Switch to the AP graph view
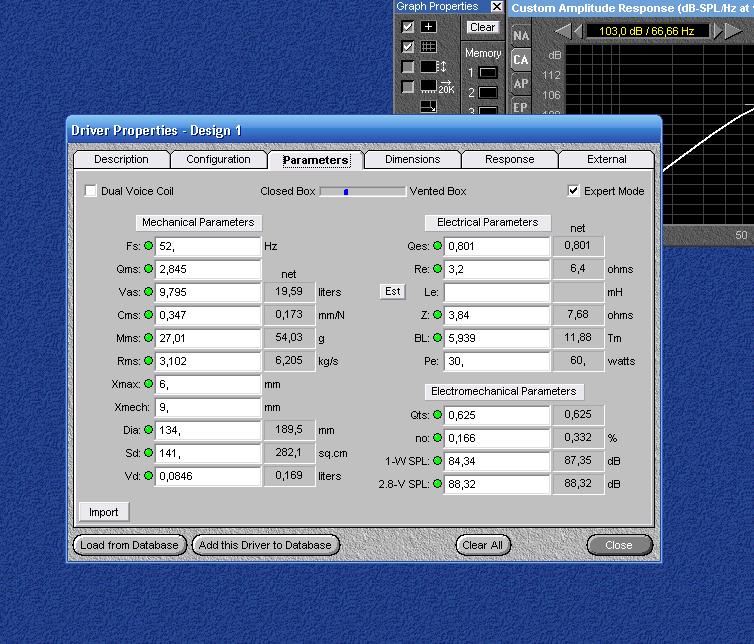The image size is (754, 644). click(521, 84)
